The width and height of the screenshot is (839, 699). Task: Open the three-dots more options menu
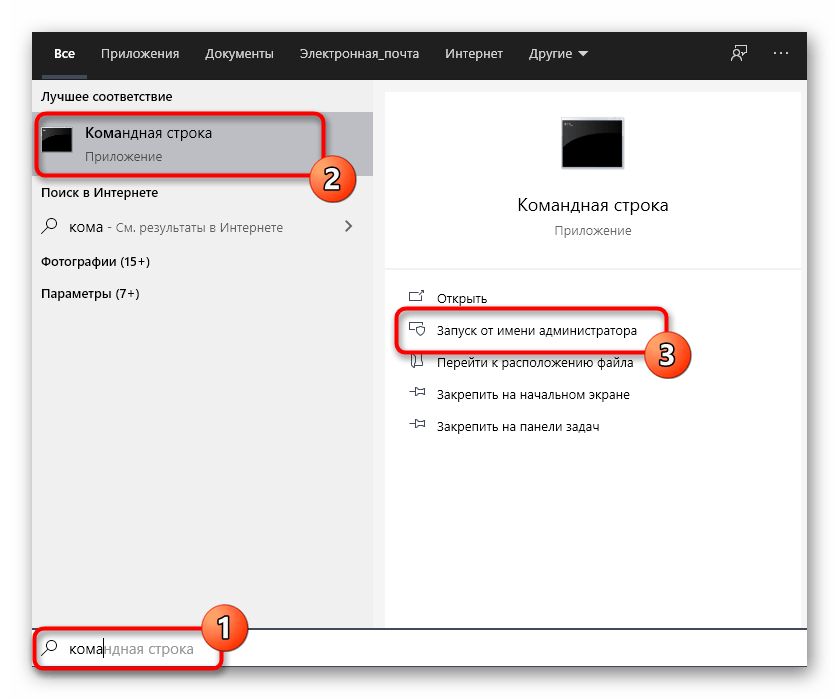pyautogui.click(x=783, y=53)
